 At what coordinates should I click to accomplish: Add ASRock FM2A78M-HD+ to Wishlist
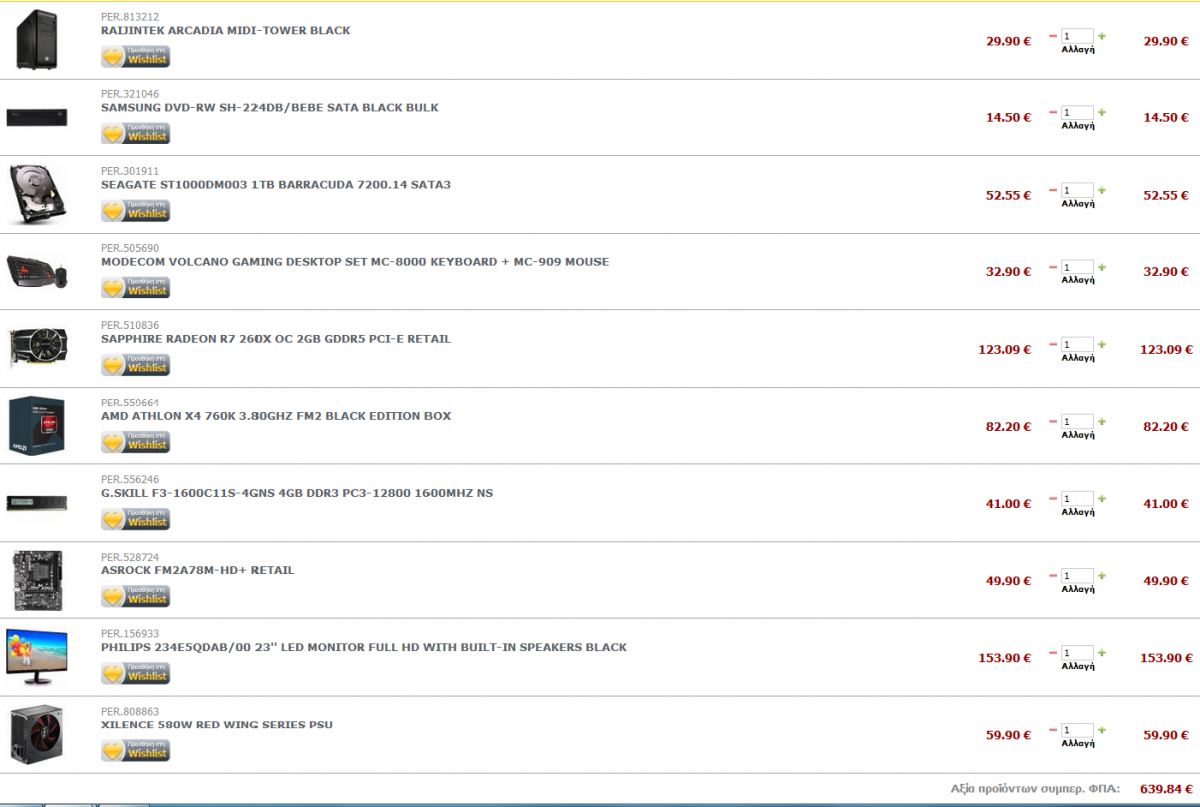pos(136,597)
